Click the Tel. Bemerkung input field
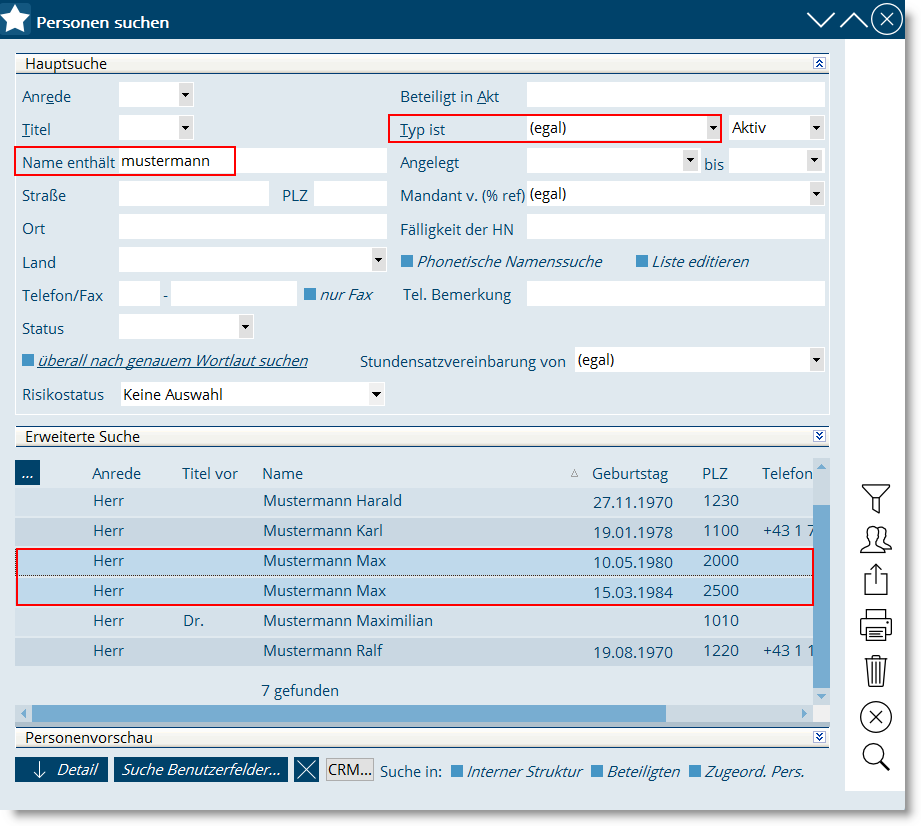This screenshot has height=826, width=921. tap(675, 294)
